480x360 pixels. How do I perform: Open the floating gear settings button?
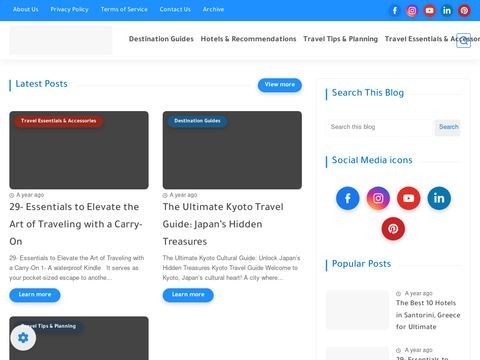tap(23, 338)
